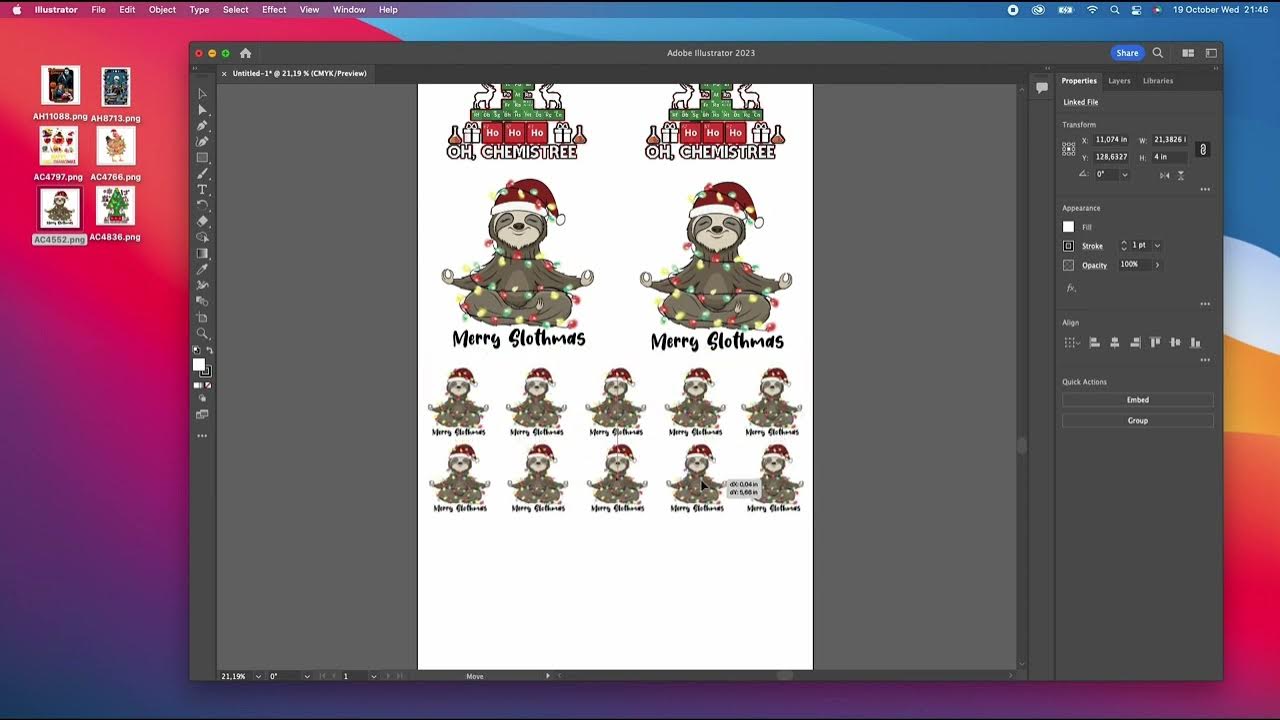
Task: Open the Window menu
Action: pyautogui.click(x=349, y=9)
